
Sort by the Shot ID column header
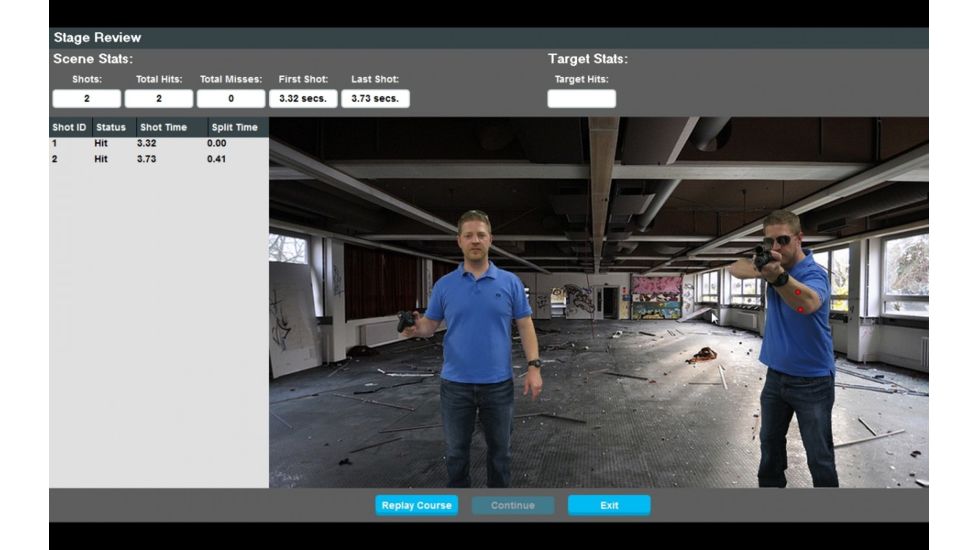pyautogui.click(x=70, y=127)
